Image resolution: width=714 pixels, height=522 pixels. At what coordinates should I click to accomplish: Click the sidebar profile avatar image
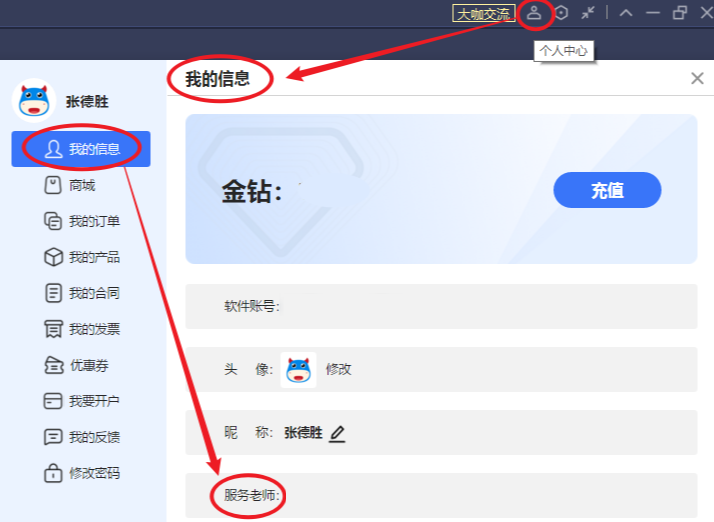[34, 101]
